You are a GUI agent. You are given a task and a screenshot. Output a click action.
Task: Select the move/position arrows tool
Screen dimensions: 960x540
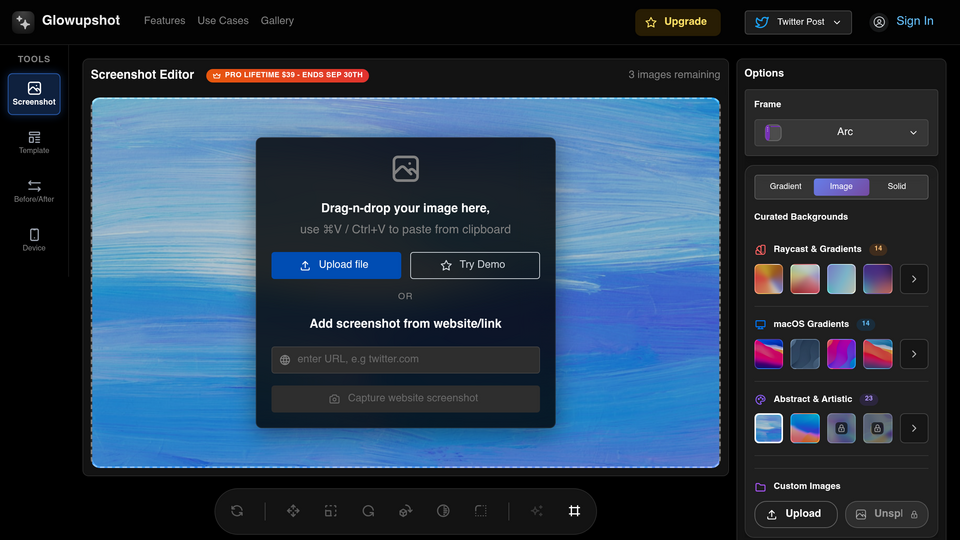tap(293, 511)
